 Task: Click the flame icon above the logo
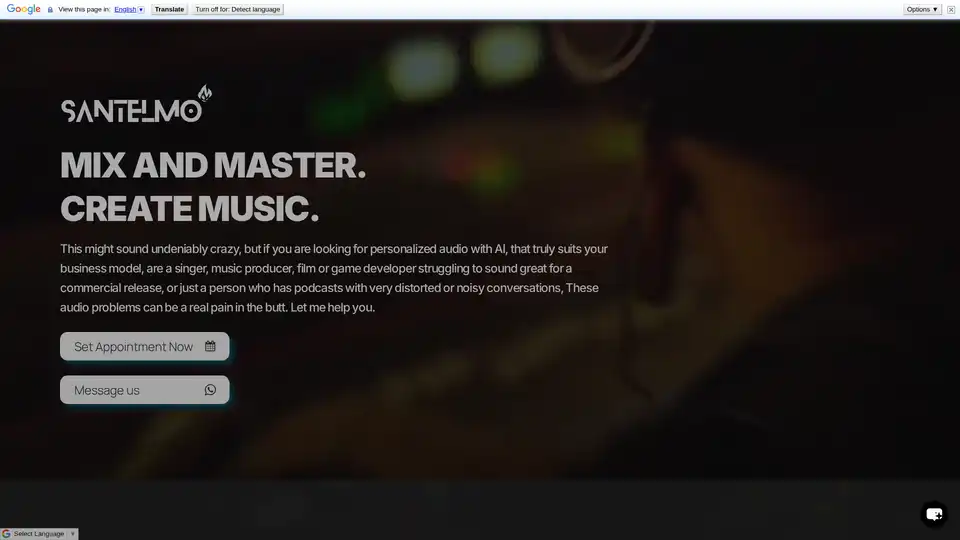pos(205,93)
